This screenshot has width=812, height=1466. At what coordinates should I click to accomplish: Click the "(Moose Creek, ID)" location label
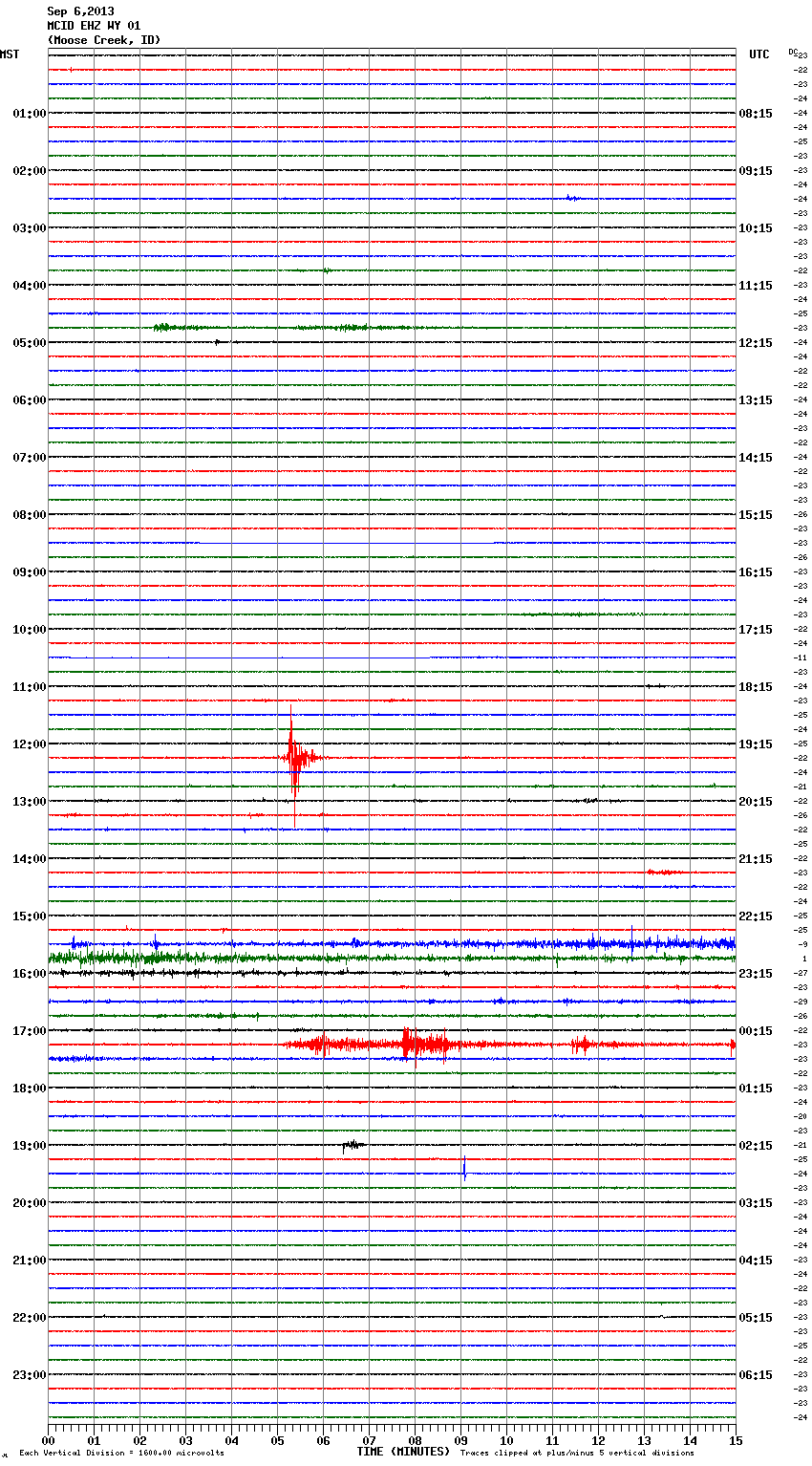point(104,40)
